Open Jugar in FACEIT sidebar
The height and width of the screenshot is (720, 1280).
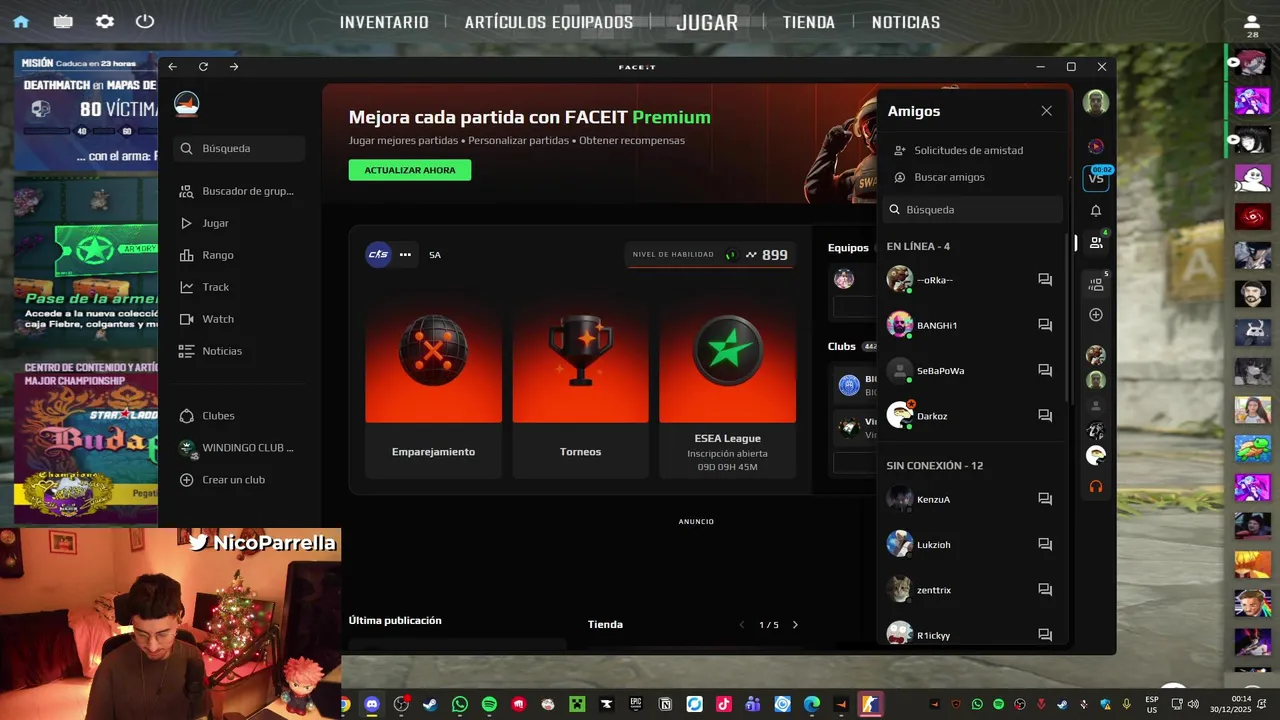pyautogui.click(x=238, y=223)
